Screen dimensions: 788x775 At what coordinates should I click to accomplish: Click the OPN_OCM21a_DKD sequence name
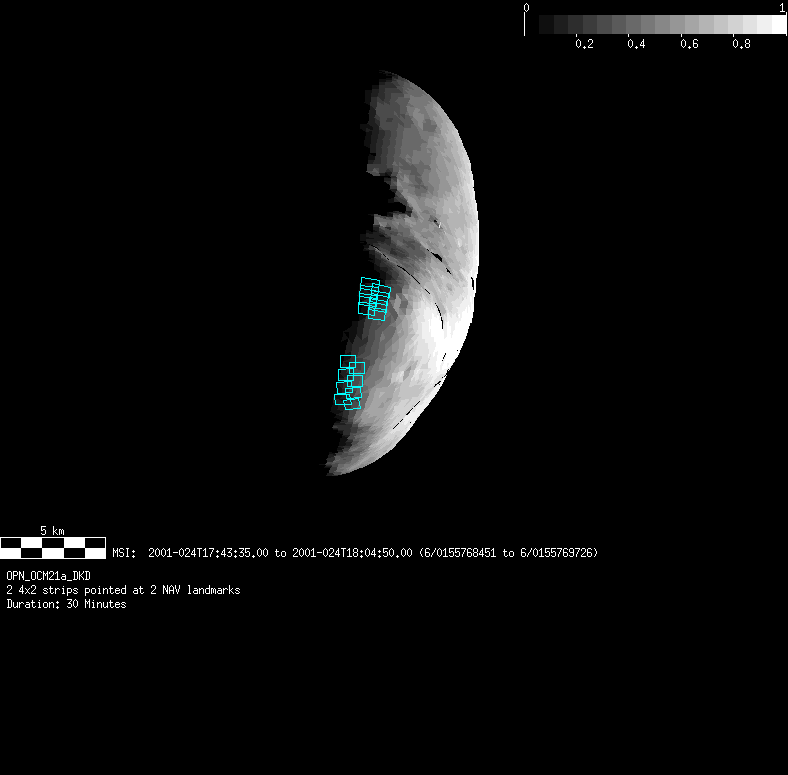coord(48,577)
